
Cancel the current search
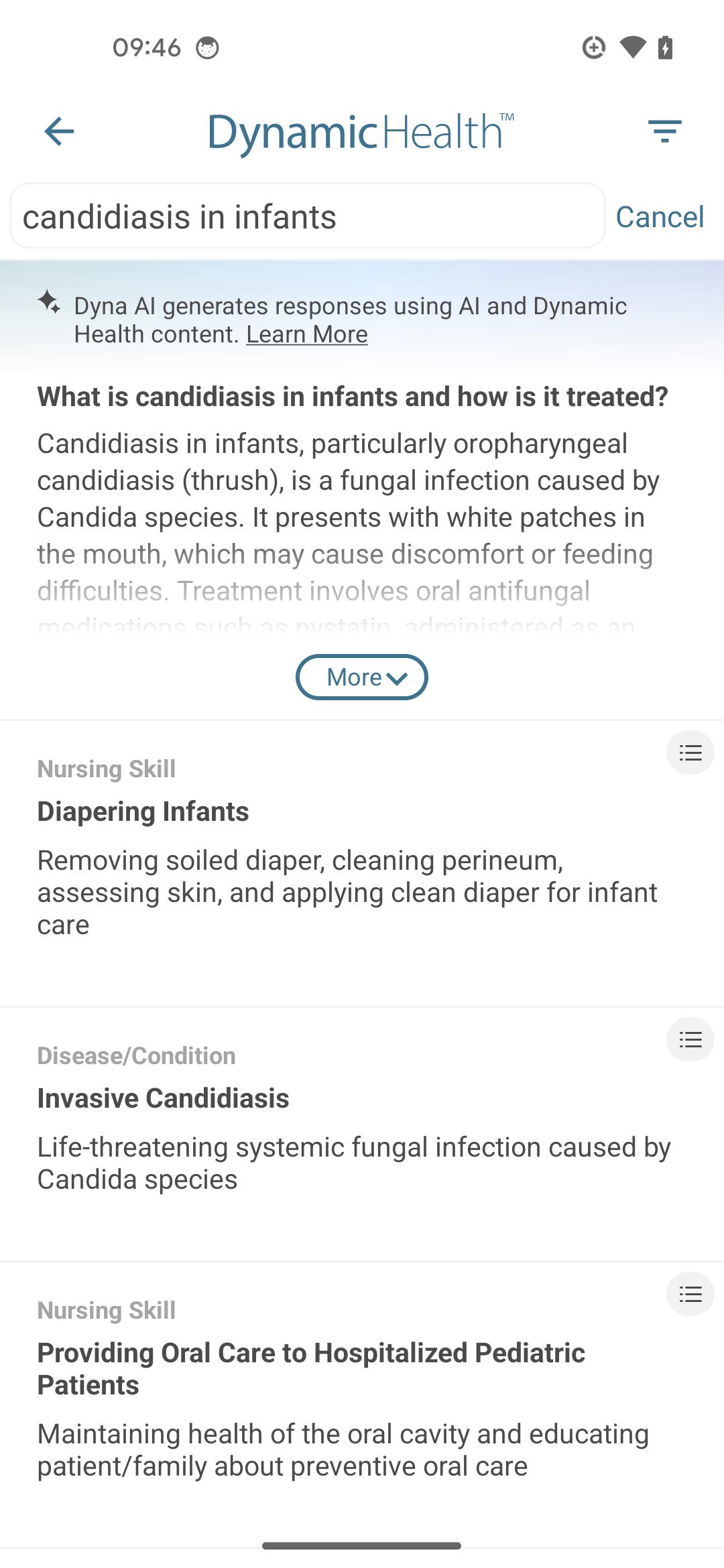click(x=660, y=216)
